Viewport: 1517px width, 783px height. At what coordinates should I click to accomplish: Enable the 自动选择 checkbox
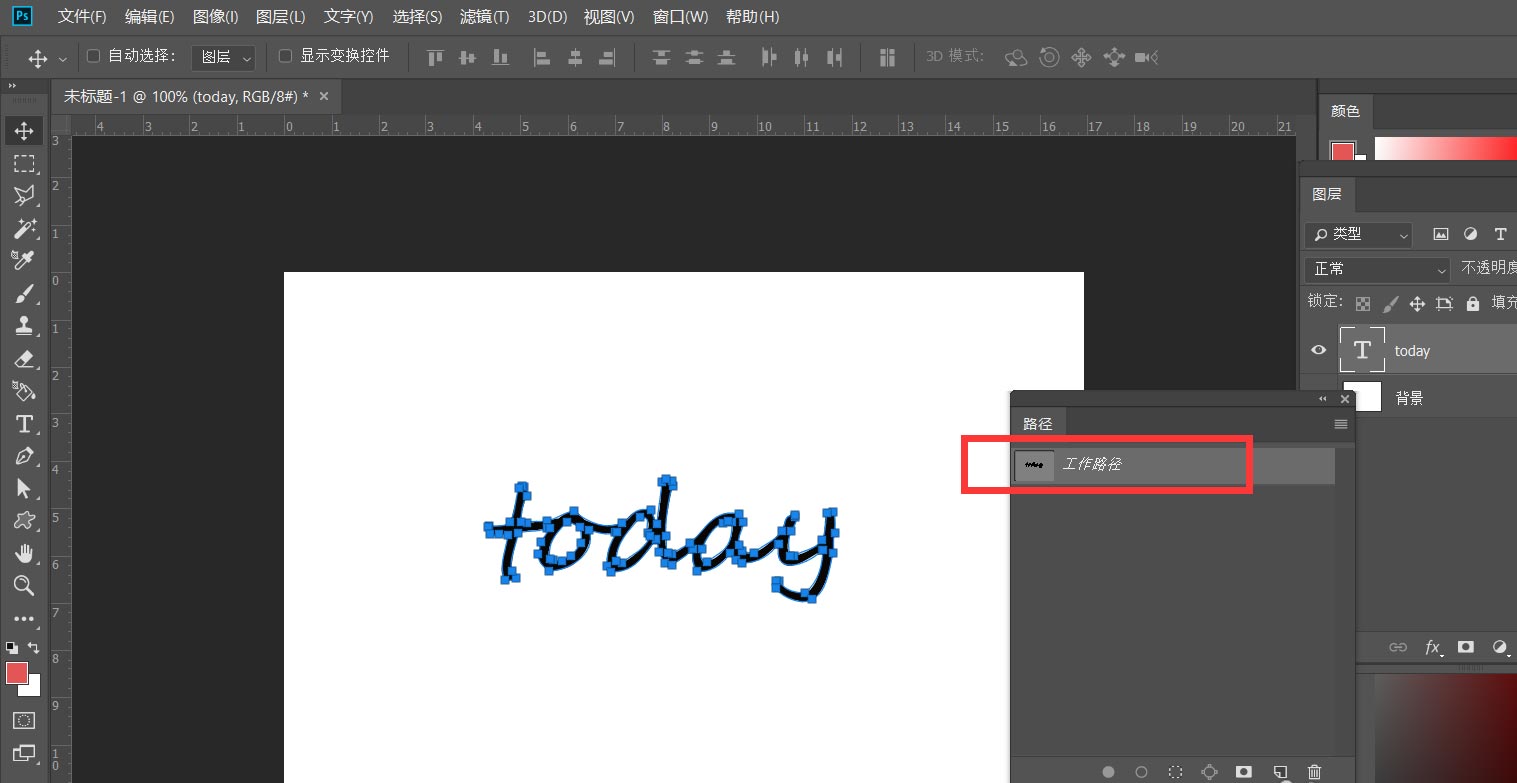click(94, 56)
